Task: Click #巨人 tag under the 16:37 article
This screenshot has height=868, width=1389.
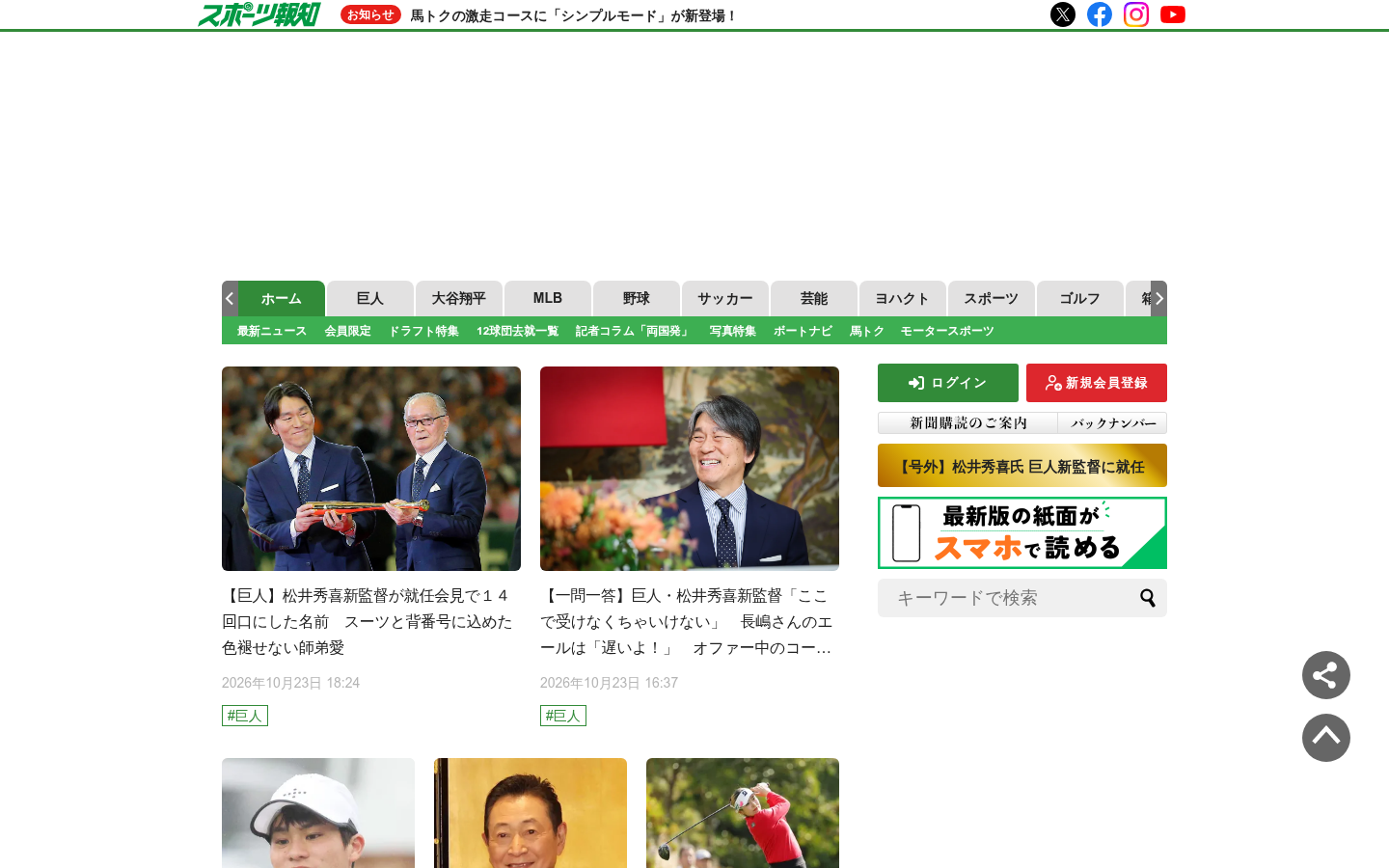Action: (563, 716)
